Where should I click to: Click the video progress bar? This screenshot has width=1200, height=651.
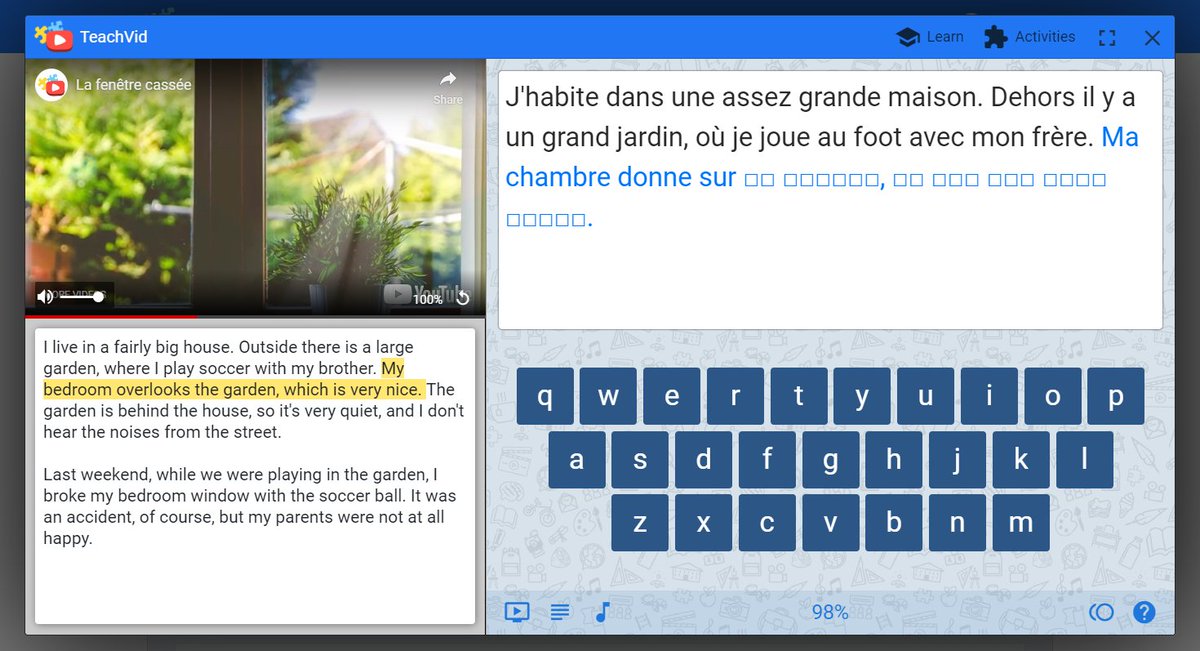[x=255, y=316]
